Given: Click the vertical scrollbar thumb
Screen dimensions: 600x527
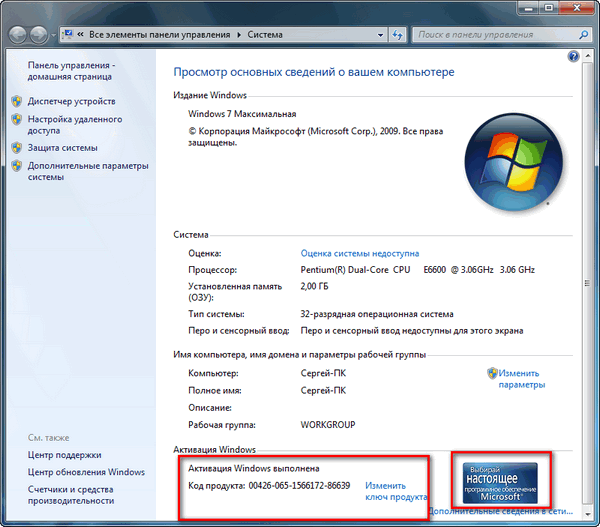Looking at the screenshot, I should coord(587,283).
